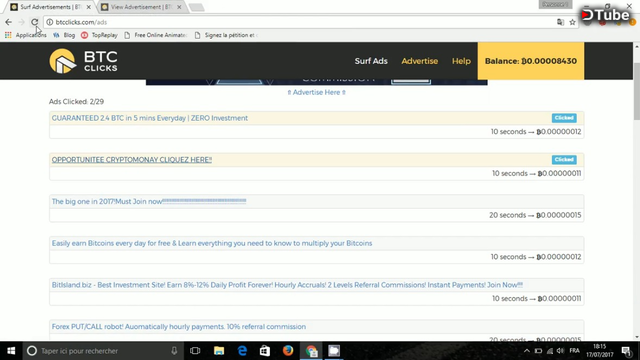Click Clicked badge on OPPORTUNITEE ad

click(x=564, y=160)
